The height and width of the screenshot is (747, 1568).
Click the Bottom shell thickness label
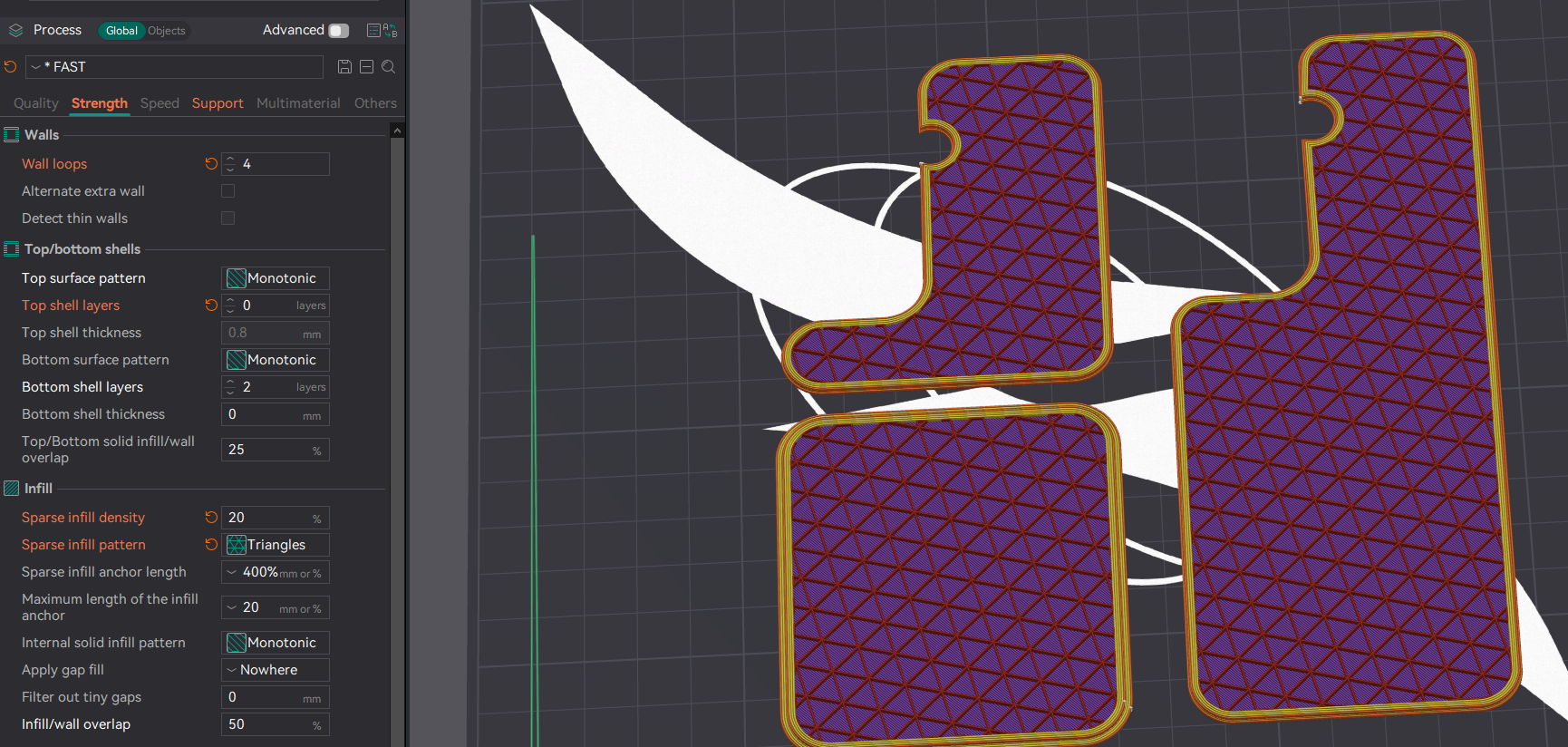pos(93,414)
